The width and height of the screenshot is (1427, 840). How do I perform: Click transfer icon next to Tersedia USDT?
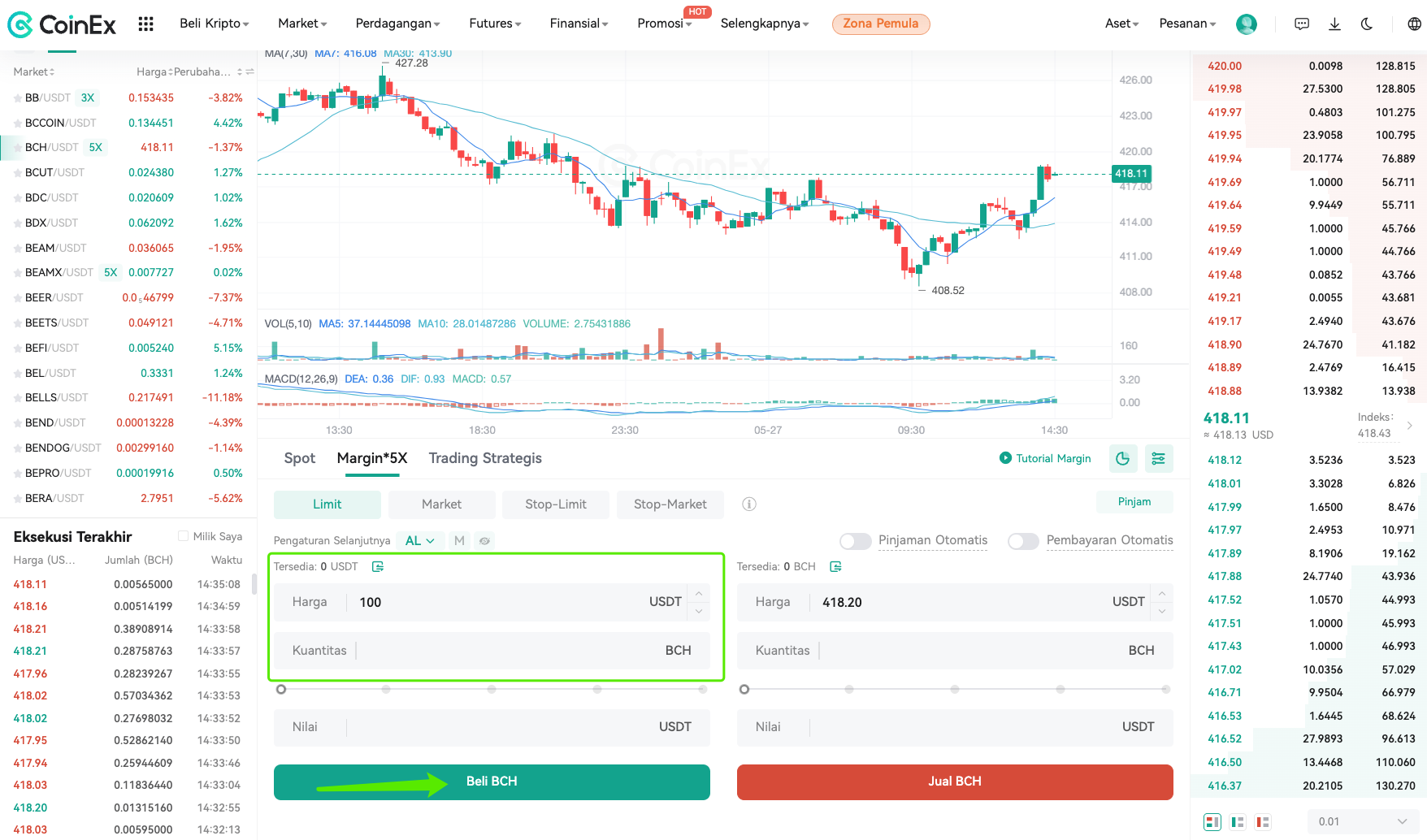(378, 566)
